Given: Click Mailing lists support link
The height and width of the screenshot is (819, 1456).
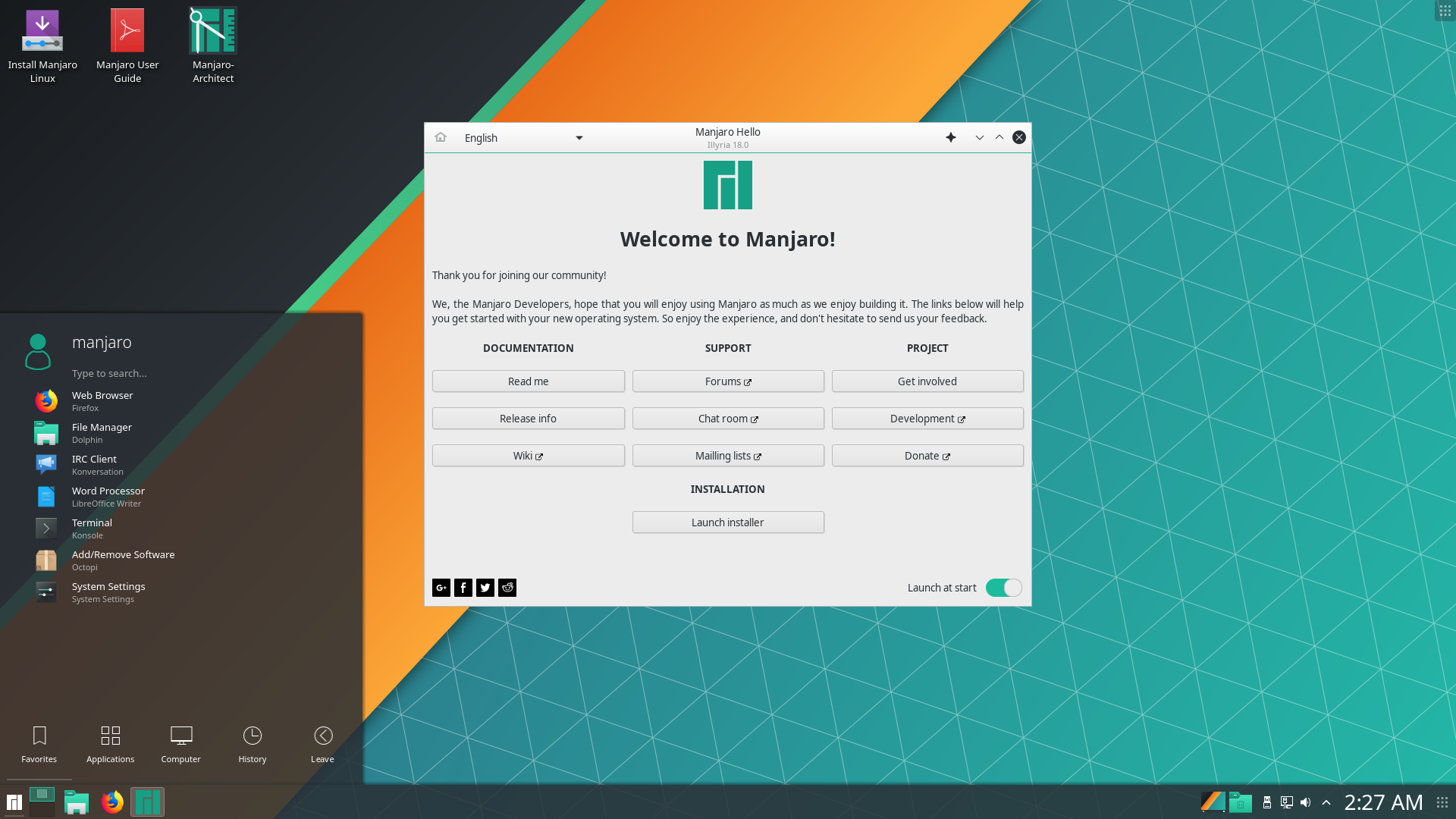Looking at the screenshot, I should pyautogui.click(x=728, y=455).
